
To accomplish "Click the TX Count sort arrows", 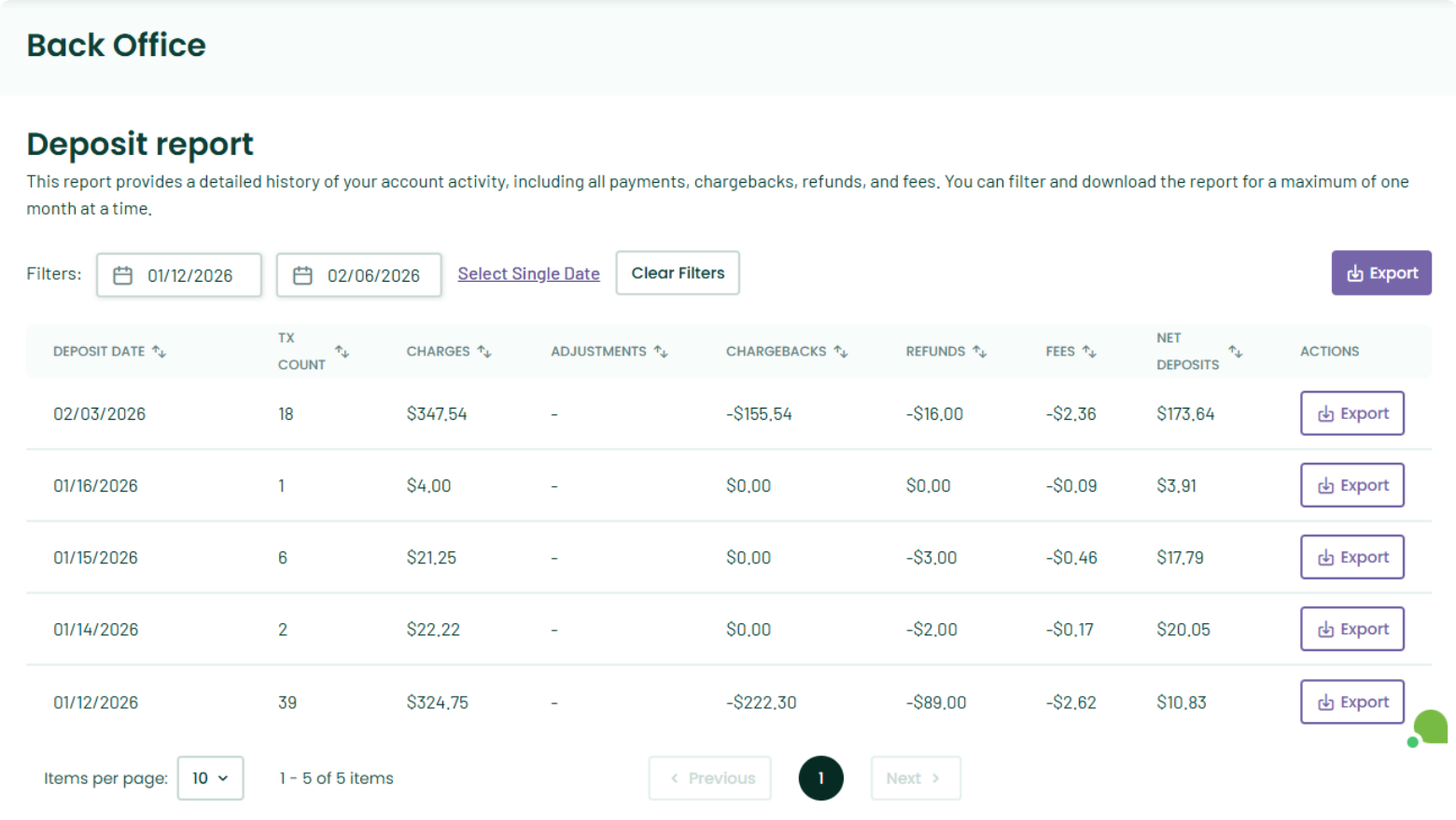I will [x=342, y=352].
